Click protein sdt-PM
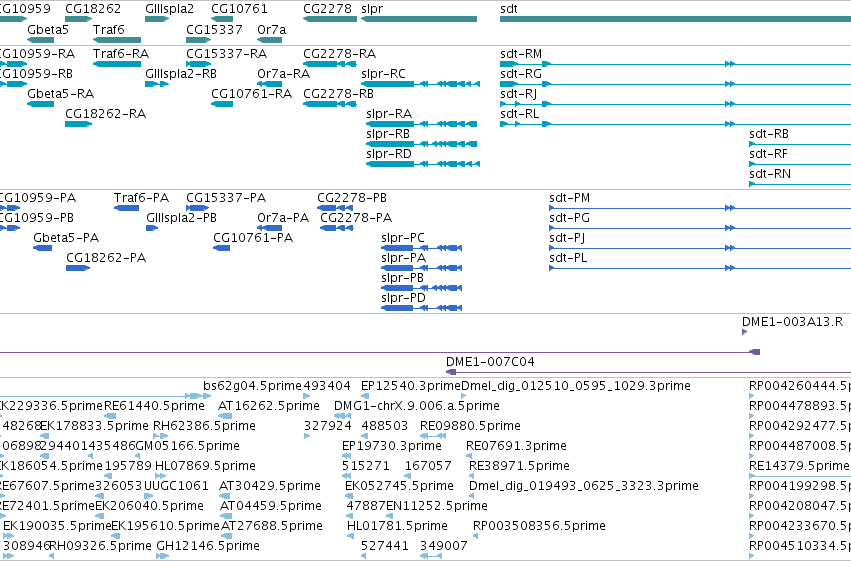This screenshot has height=561, width=851. 569,198
